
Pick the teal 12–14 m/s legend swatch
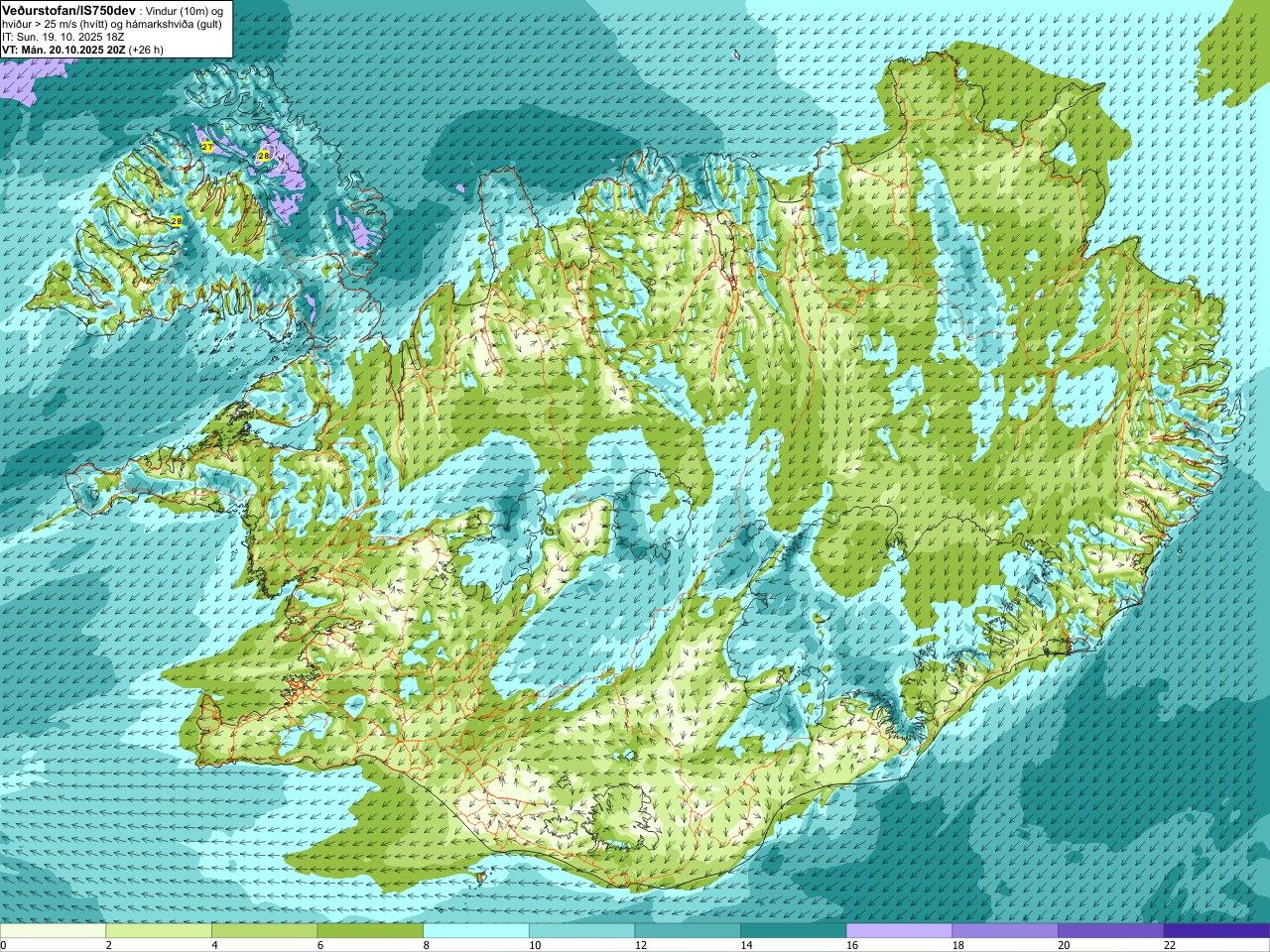click(688, 931)
